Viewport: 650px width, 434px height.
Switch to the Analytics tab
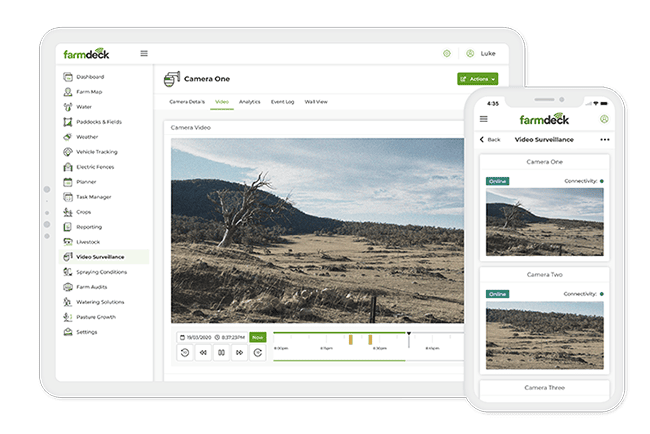coord(250,102)
